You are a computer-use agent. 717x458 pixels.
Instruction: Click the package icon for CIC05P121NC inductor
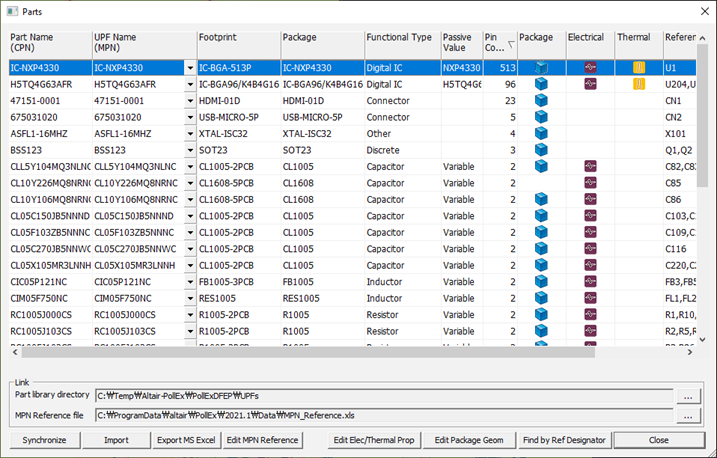541,281
